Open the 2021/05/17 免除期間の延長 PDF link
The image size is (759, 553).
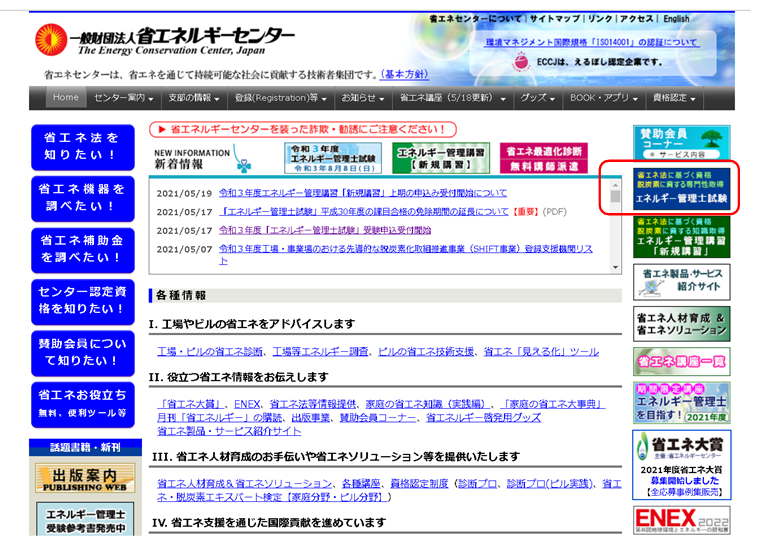coord(364,212)
